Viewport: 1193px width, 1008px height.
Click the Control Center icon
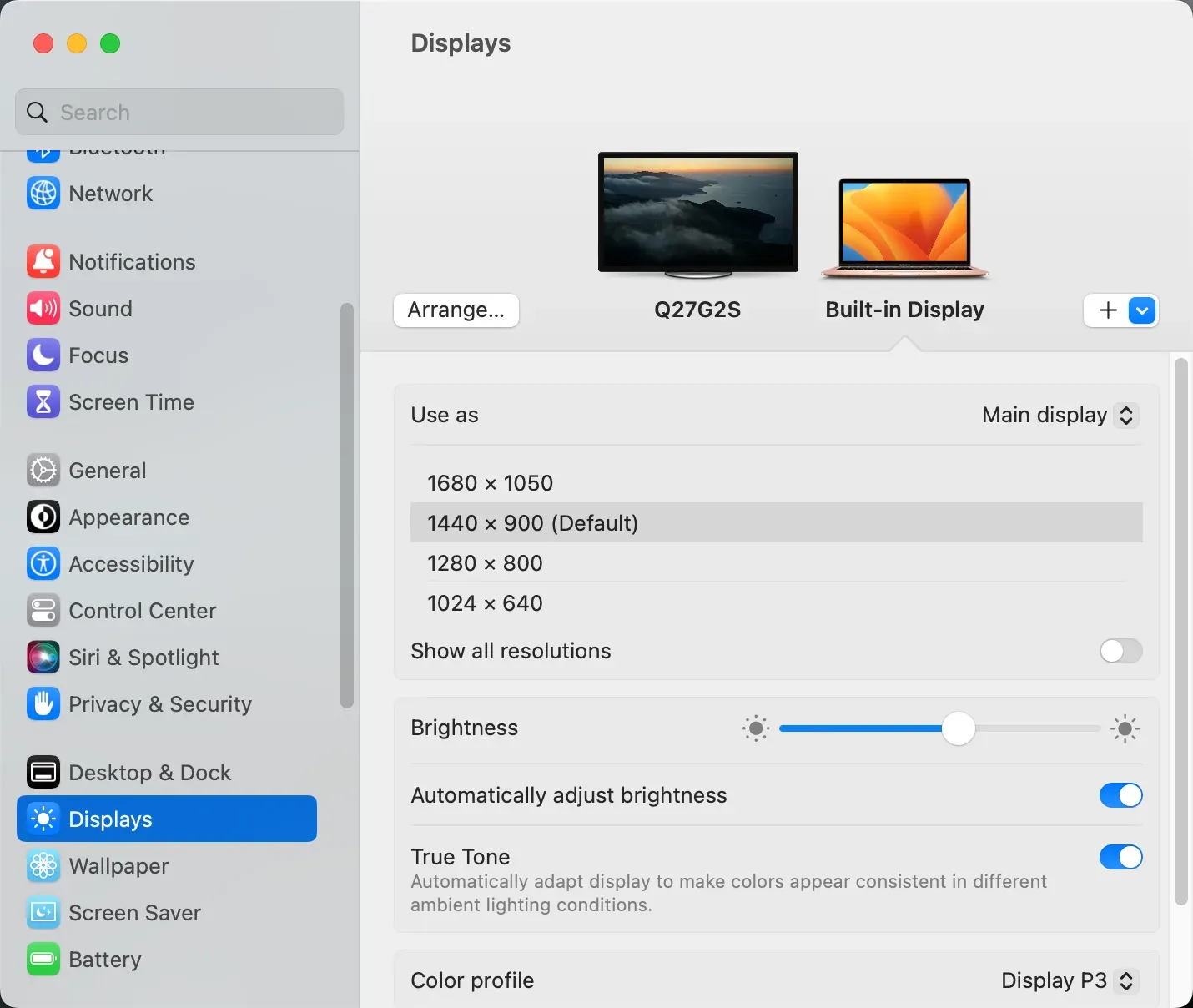click(x=43, y=611)
